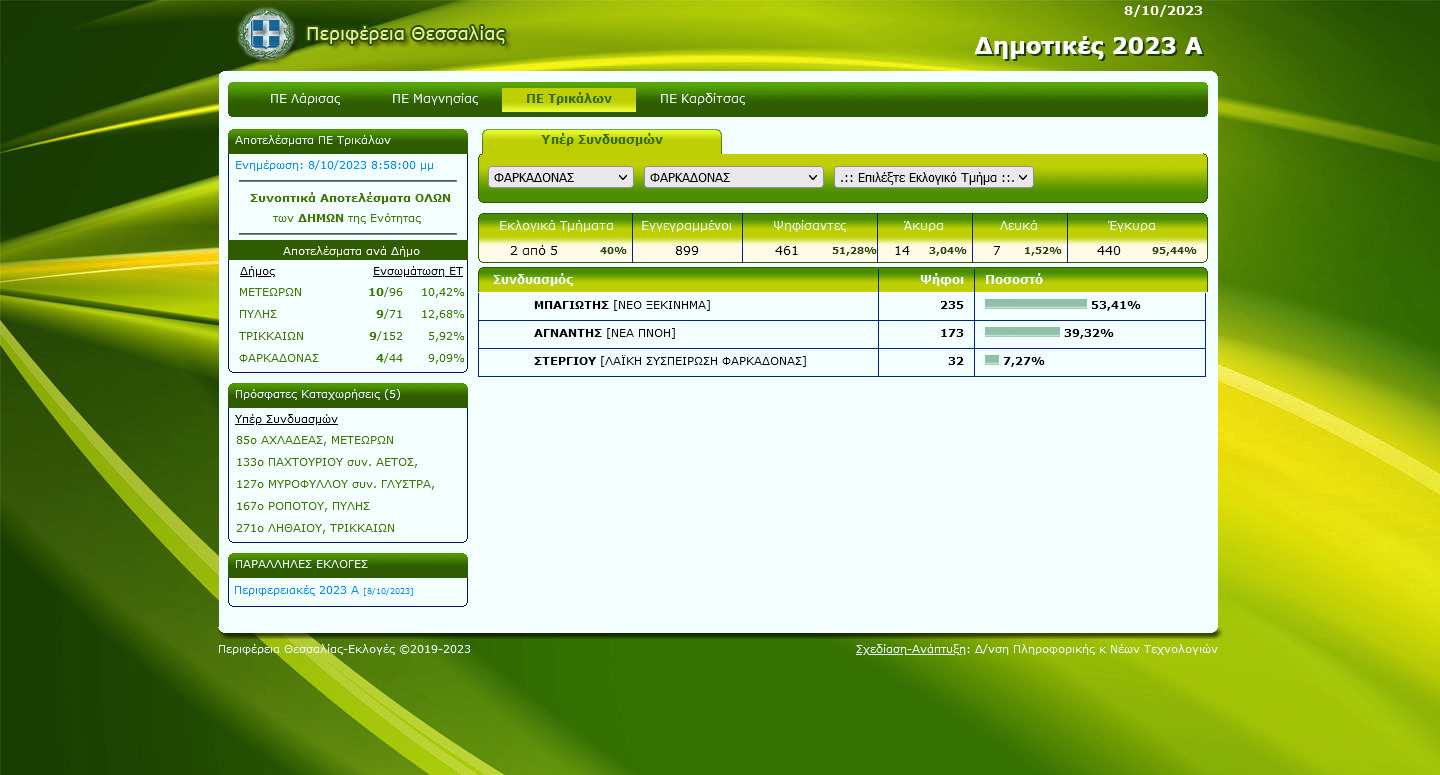Click the Περιφέρεια Θεσσαλίας header title
The height and width of the screenshot is (775, 1440).
406,34
